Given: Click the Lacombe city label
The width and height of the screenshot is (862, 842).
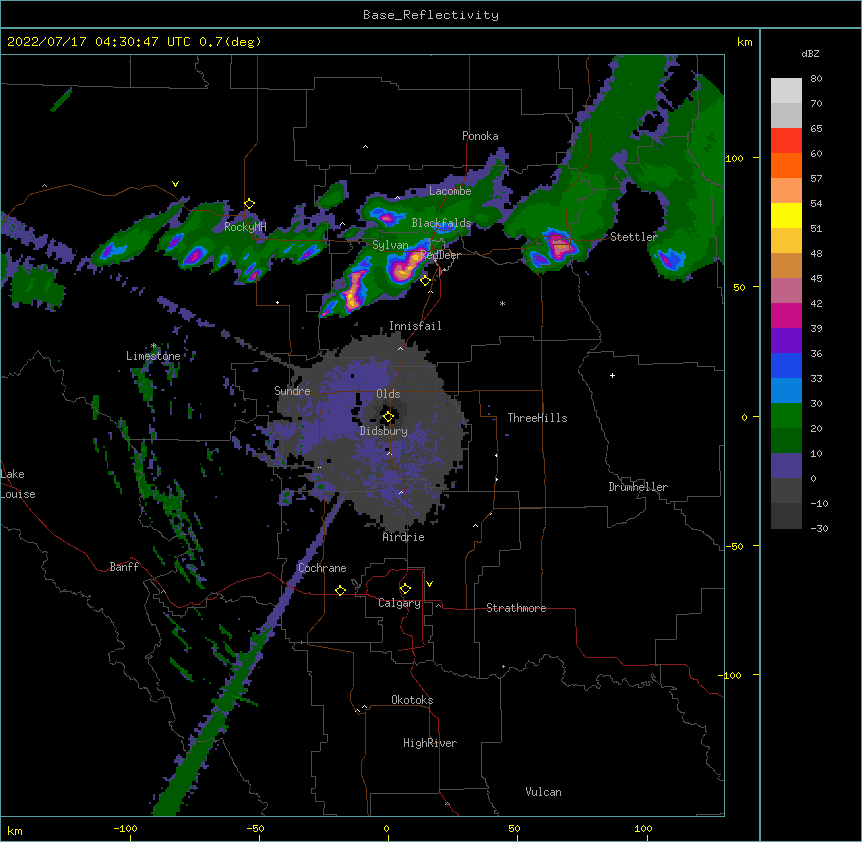Looking at the screenshot, I should (x=450, y=191).
